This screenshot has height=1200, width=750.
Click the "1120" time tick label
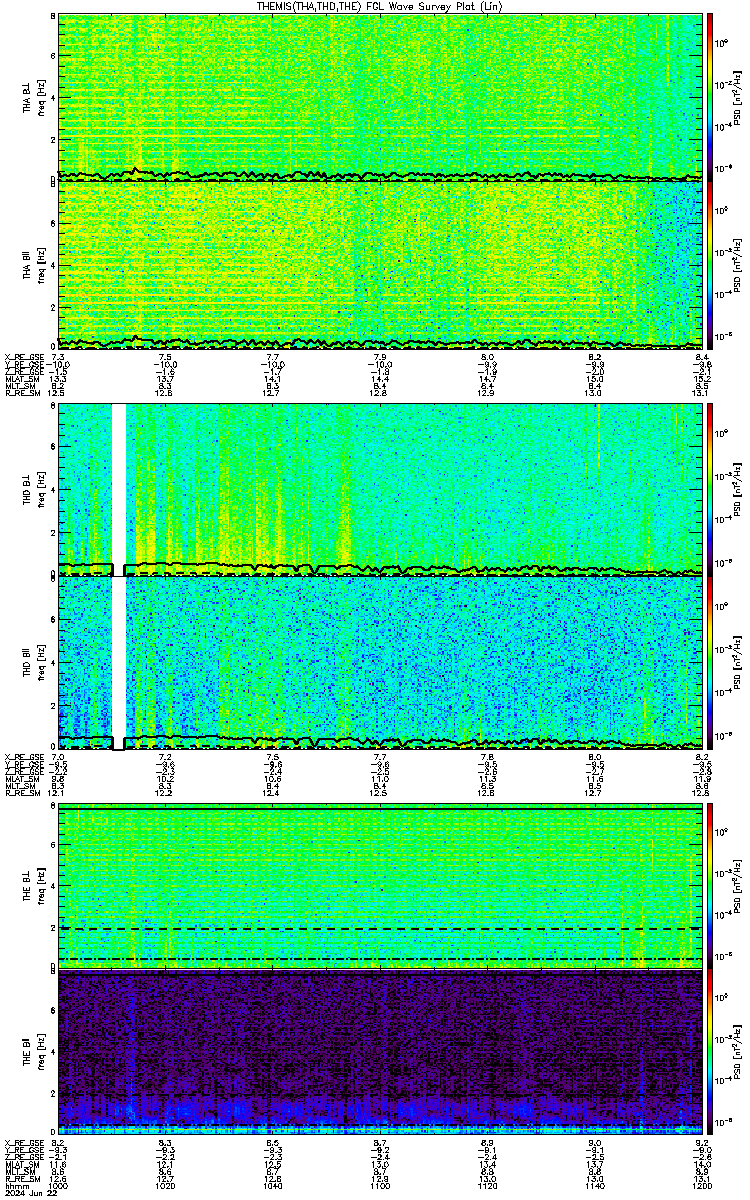coord(488,1186)
